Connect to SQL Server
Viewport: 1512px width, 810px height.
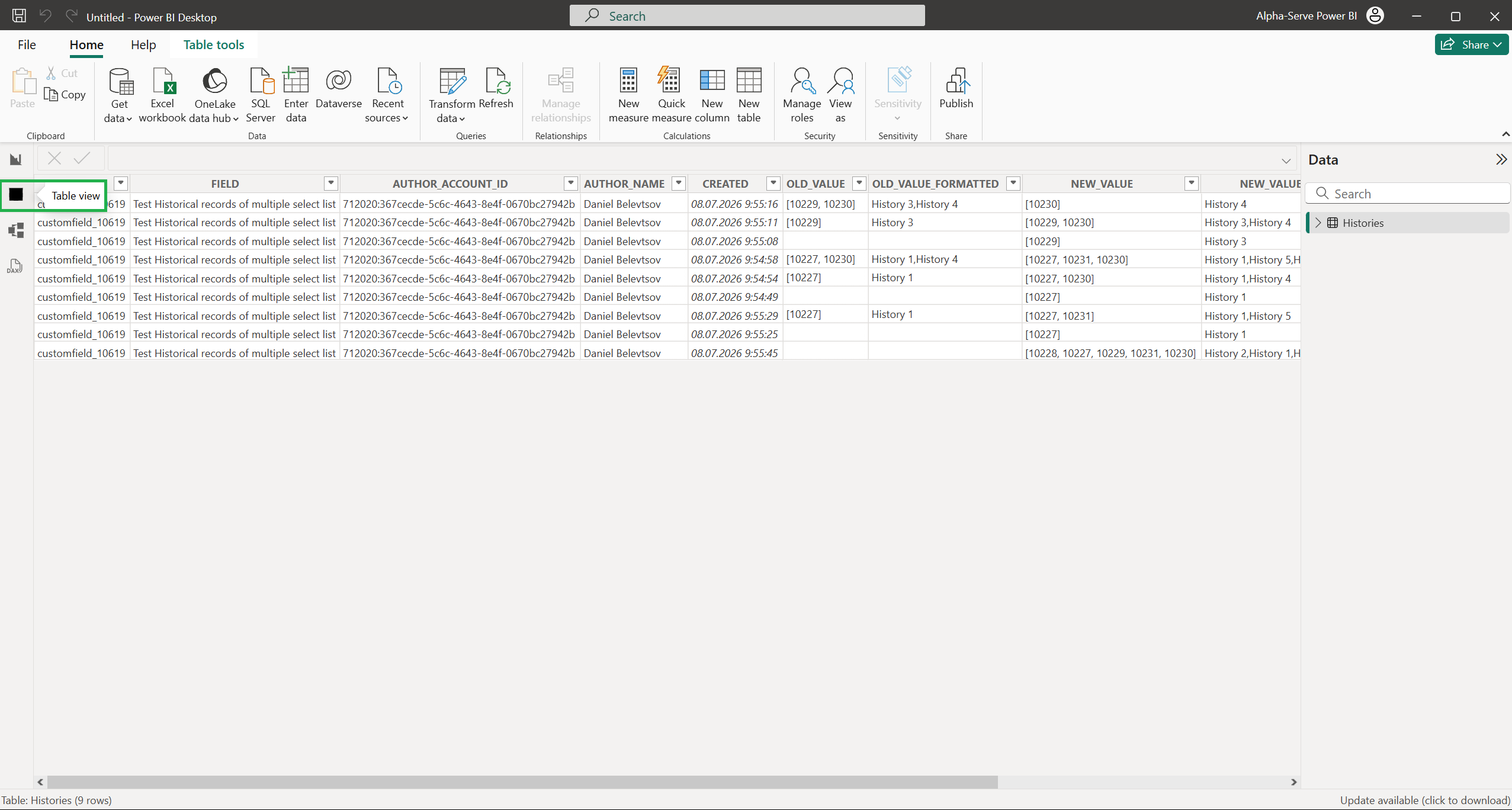(x=261, y=95)
